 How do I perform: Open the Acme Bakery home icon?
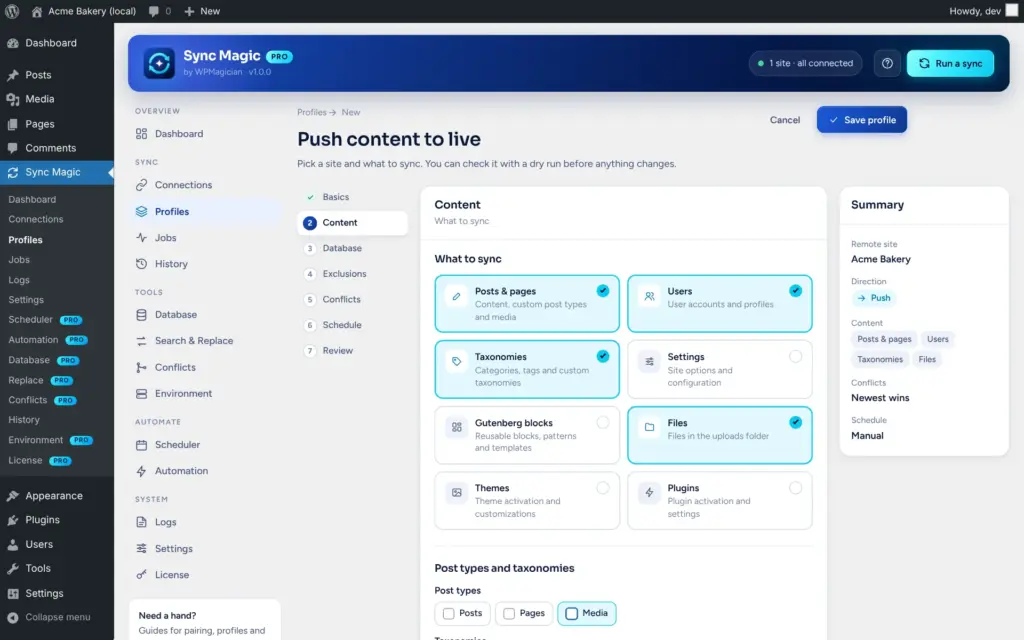[x=37, y=11]
